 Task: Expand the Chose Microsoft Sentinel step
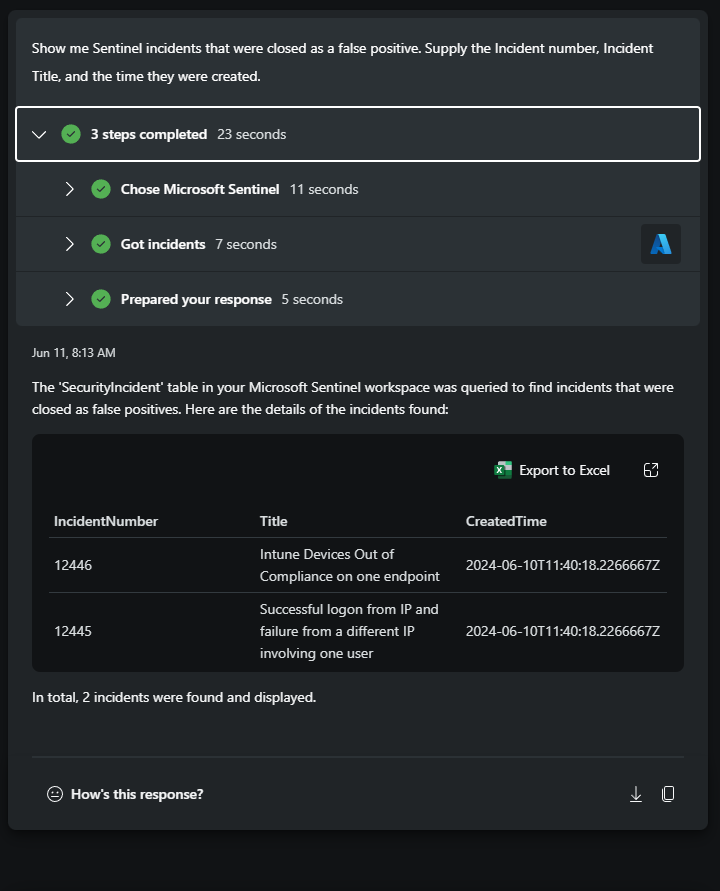[69, 189]
